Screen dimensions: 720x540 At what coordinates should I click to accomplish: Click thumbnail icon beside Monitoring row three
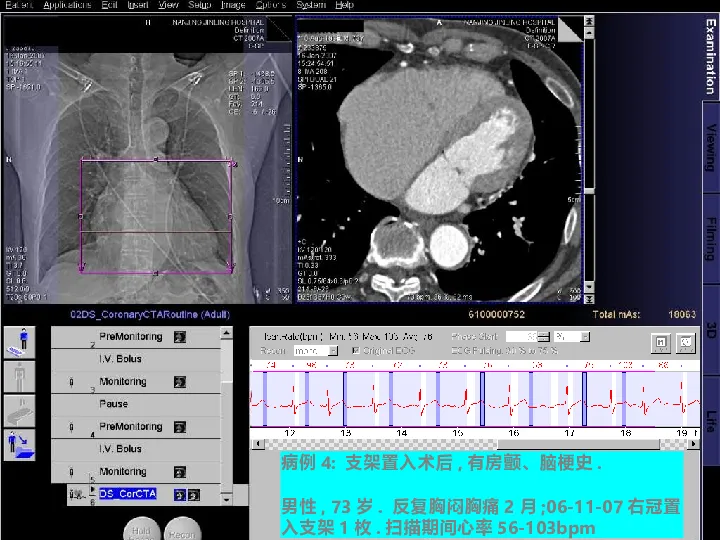[180, 382]
